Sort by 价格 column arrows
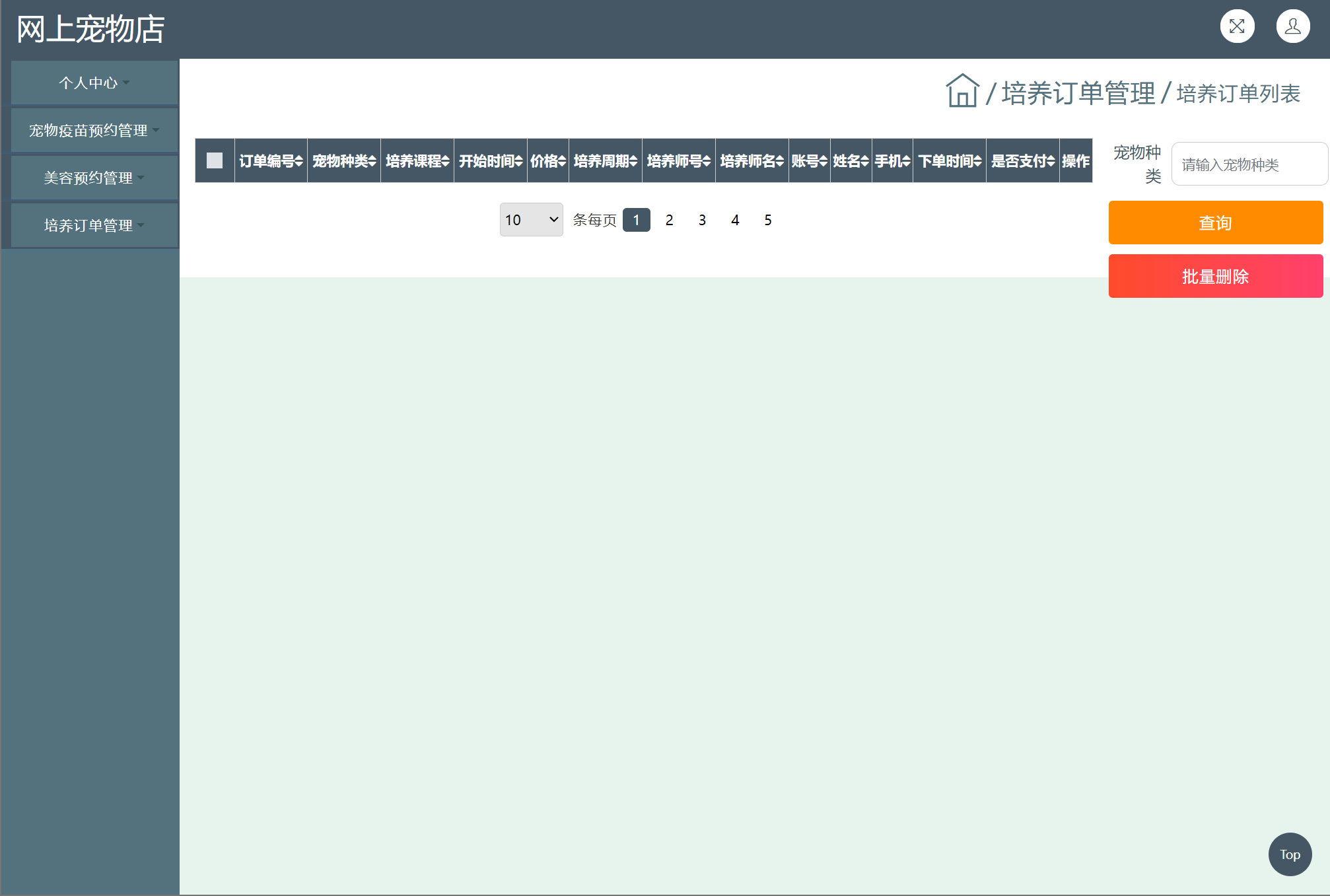Viewport: 1330px width, 896px height. (x=562, y=161)
